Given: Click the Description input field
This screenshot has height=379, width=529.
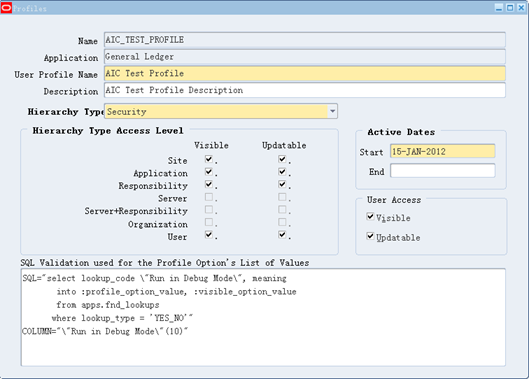Looking at the screenshot, I should [x=305, y=90].
